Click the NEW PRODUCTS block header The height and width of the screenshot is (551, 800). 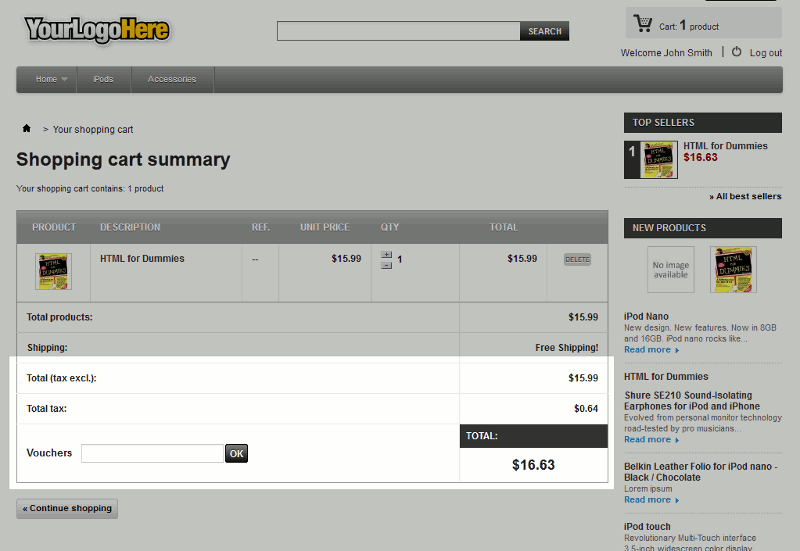[703, 228]
